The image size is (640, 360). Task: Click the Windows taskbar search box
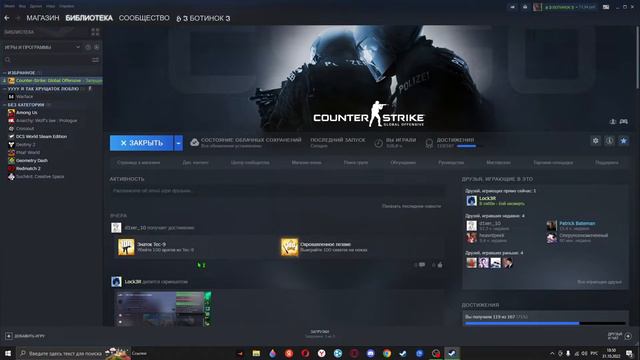(73, 353)
